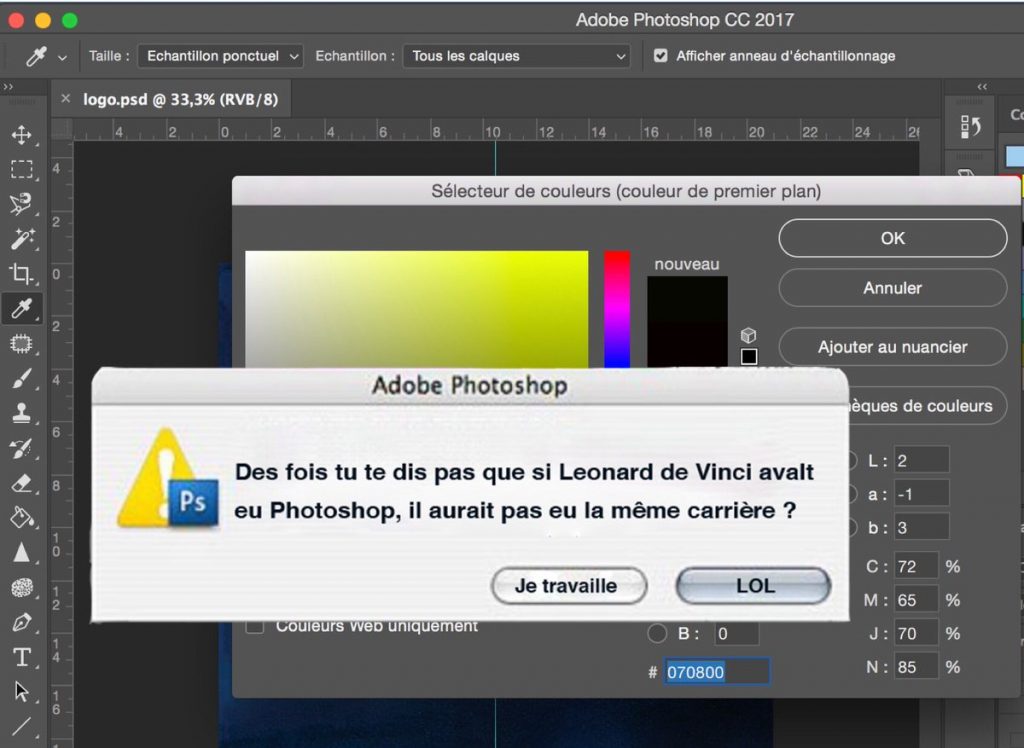This screenshot has height=748, width=1024.
Task: Select the Eyedropper tool in left toolbar
Action: coord(22,308)
